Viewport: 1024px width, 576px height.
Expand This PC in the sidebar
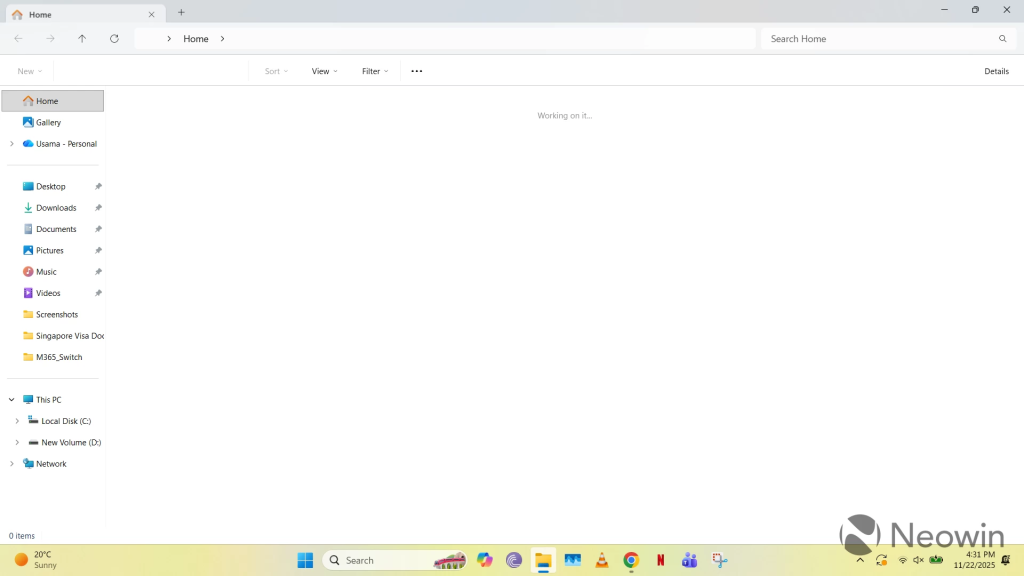pyautogui.click(x=11, y=399)
